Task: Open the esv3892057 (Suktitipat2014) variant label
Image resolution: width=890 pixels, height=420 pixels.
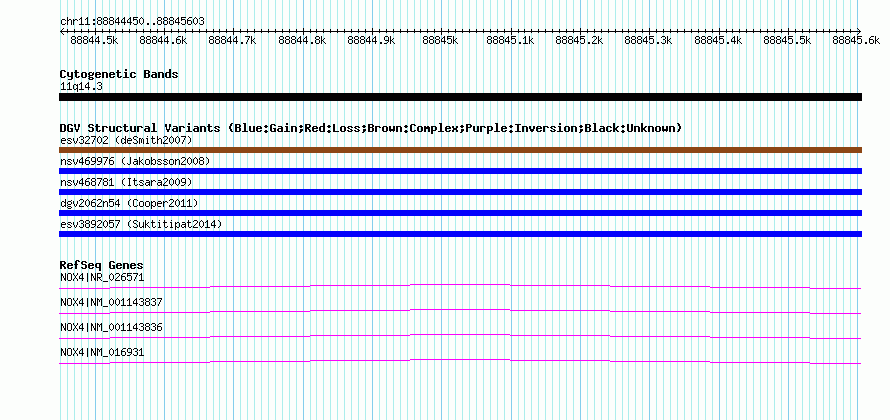Action: tap(141, 225)
